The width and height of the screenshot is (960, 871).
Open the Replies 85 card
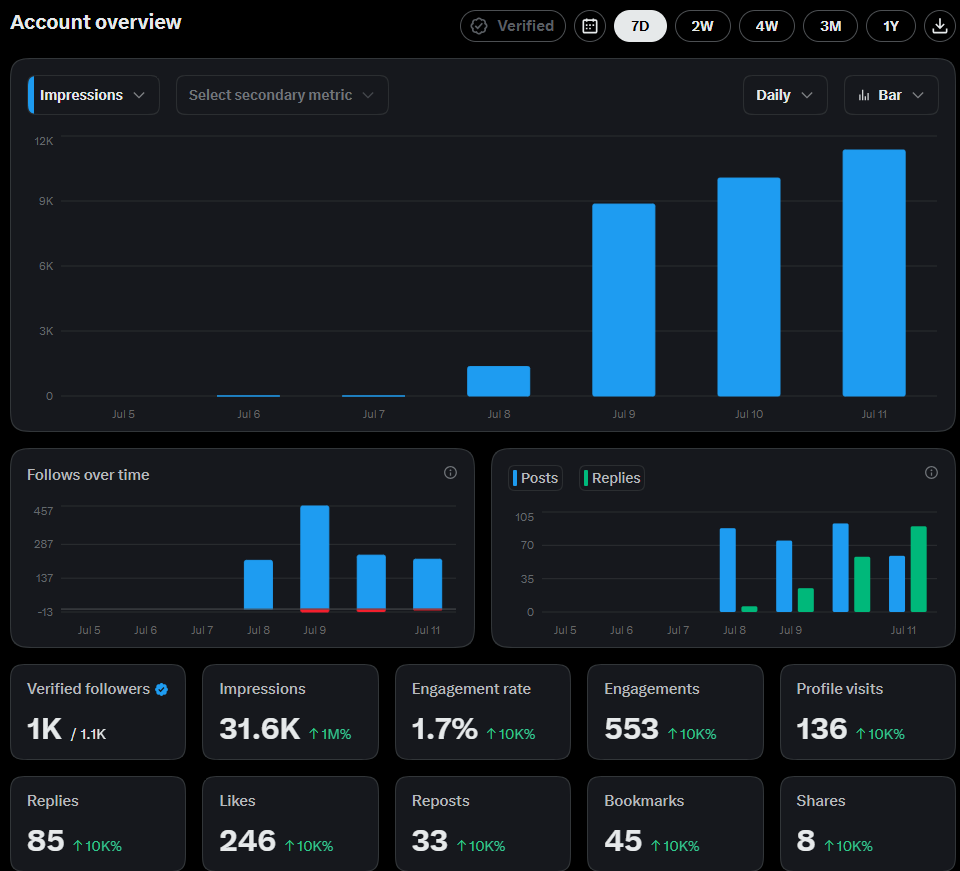coord(98,824)
